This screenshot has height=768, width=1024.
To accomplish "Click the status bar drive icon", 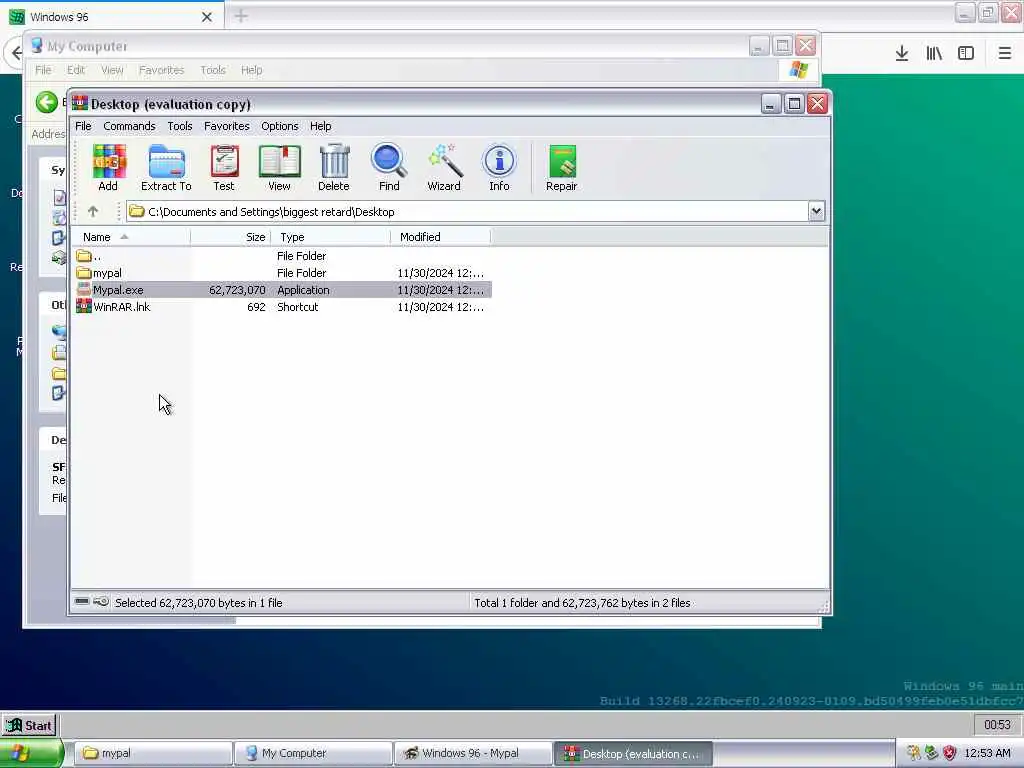I will coord(82,601).
